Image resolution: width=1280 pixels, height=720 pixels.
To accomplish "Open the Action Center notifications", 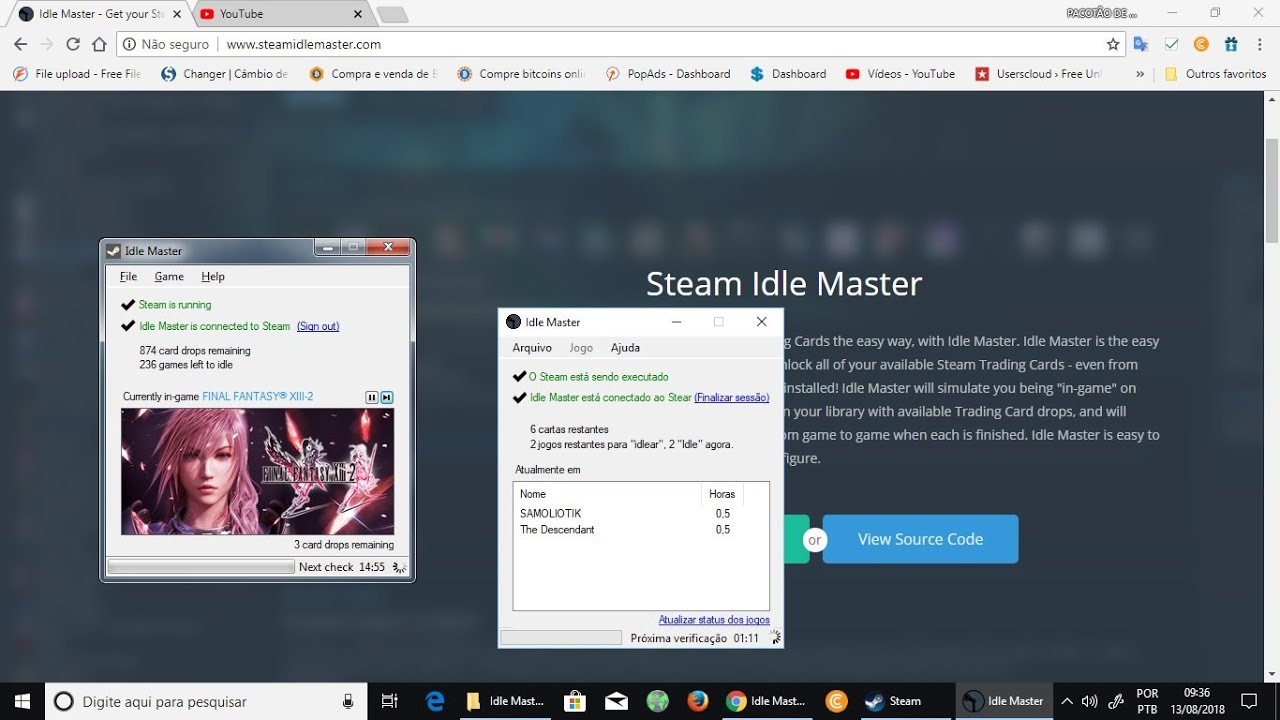I will click(x=1248, y=701).
